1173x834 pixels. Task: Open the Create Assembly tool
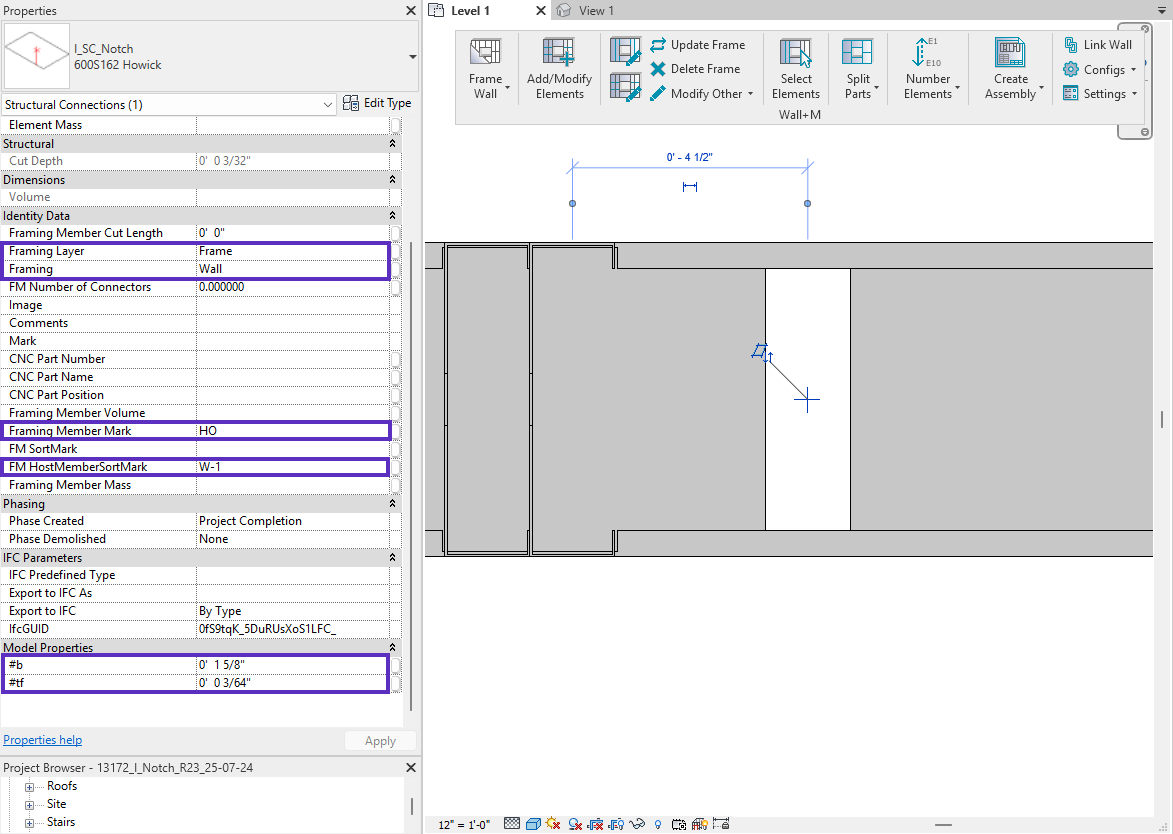(1011, 68)
